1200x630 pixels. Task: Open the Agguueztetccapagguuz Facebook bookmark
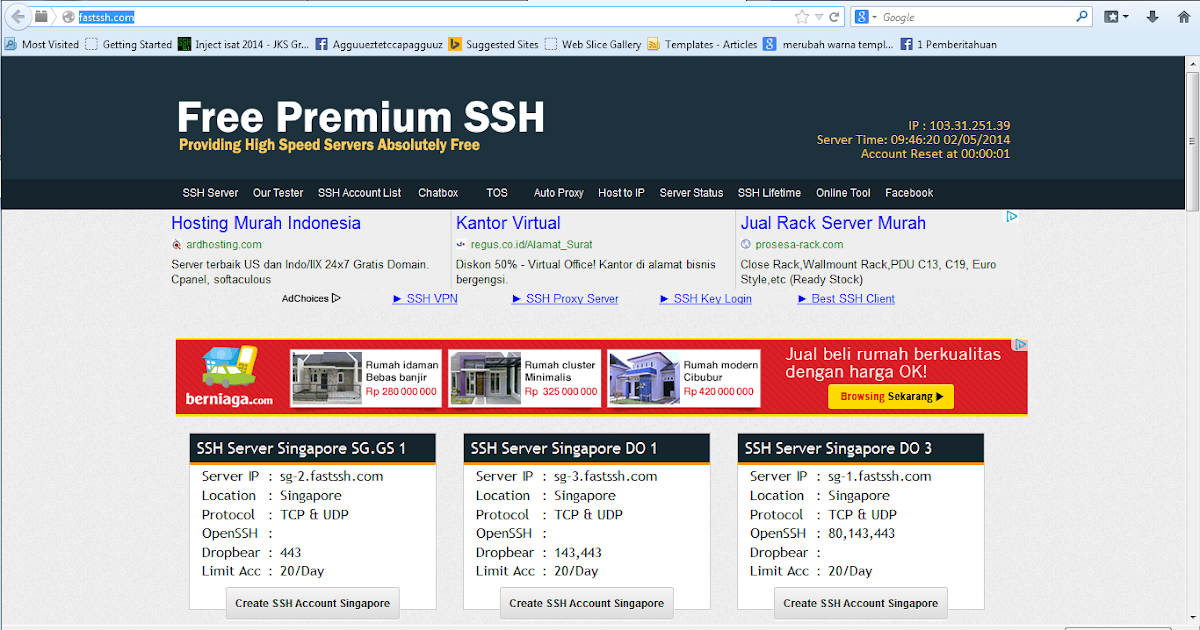378,44
